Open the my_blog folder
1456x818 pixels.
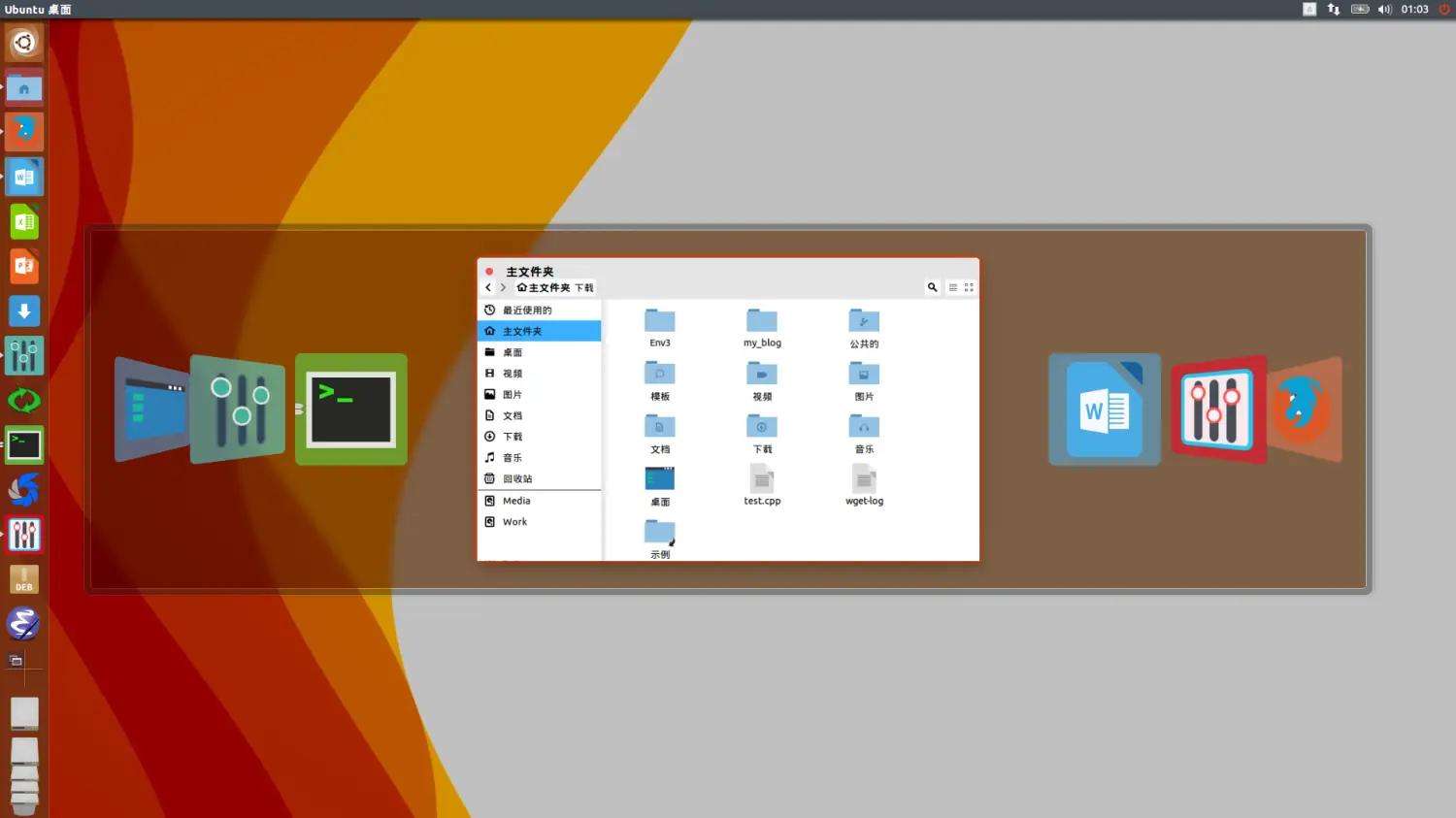(762, 327)
